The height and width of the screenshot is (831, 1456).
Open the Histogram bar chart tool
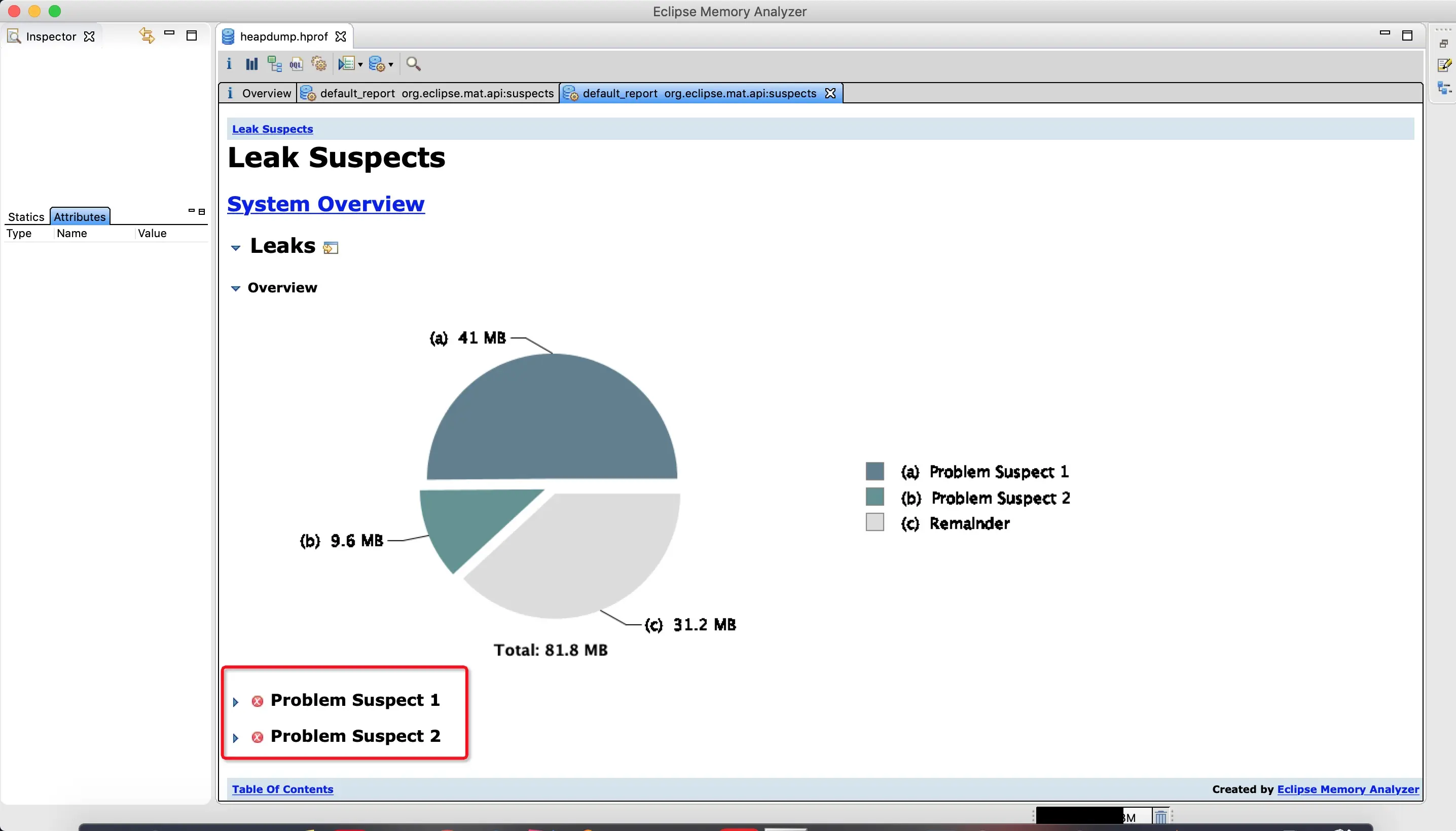251,64
